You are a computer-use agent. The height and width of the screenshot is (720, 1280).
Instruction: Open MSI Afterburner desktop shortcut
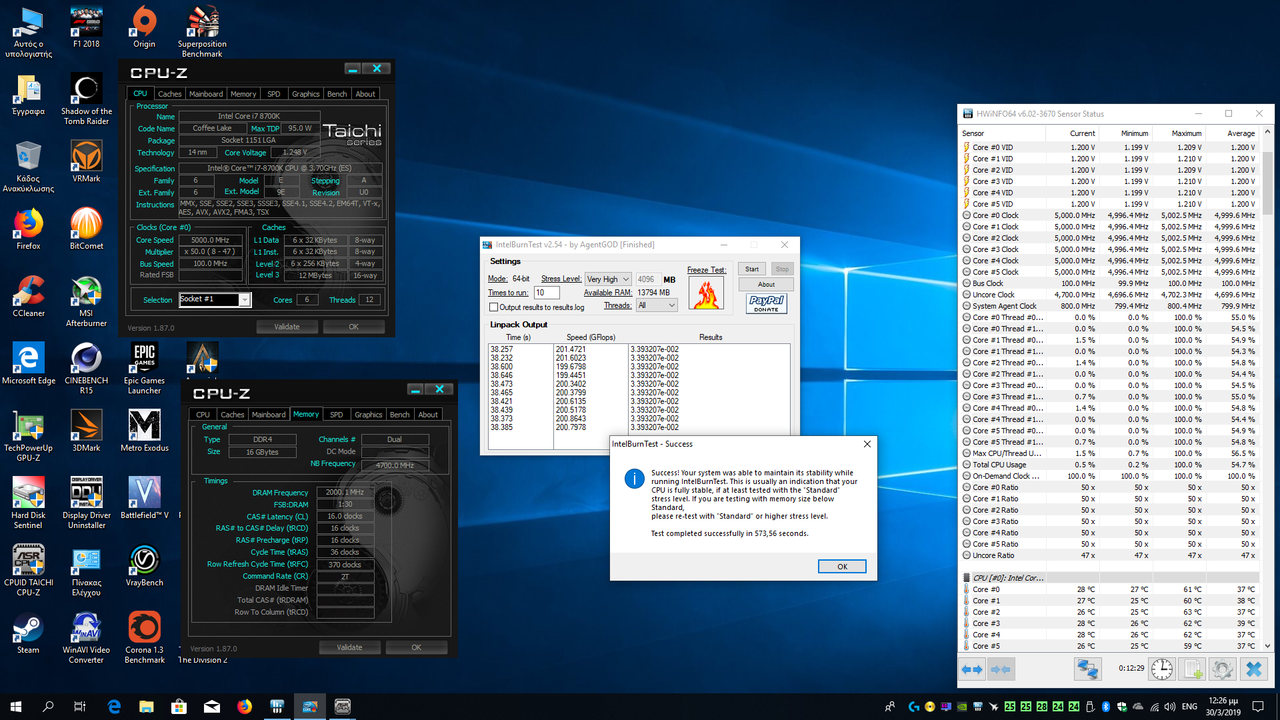86,299
